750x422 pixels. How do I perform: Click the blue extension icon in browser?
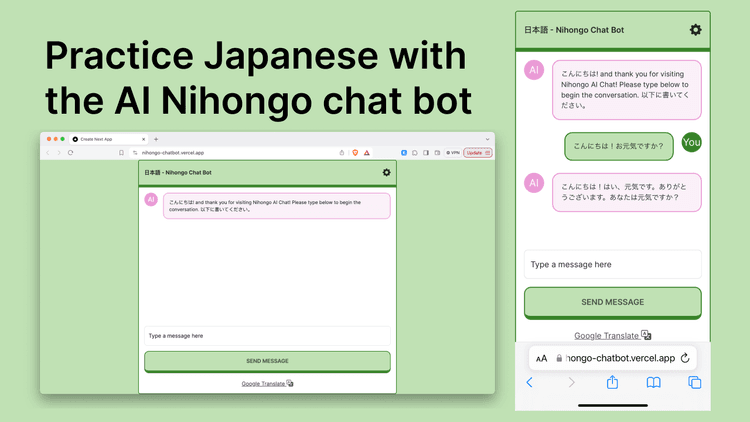[x=404, y=153]
